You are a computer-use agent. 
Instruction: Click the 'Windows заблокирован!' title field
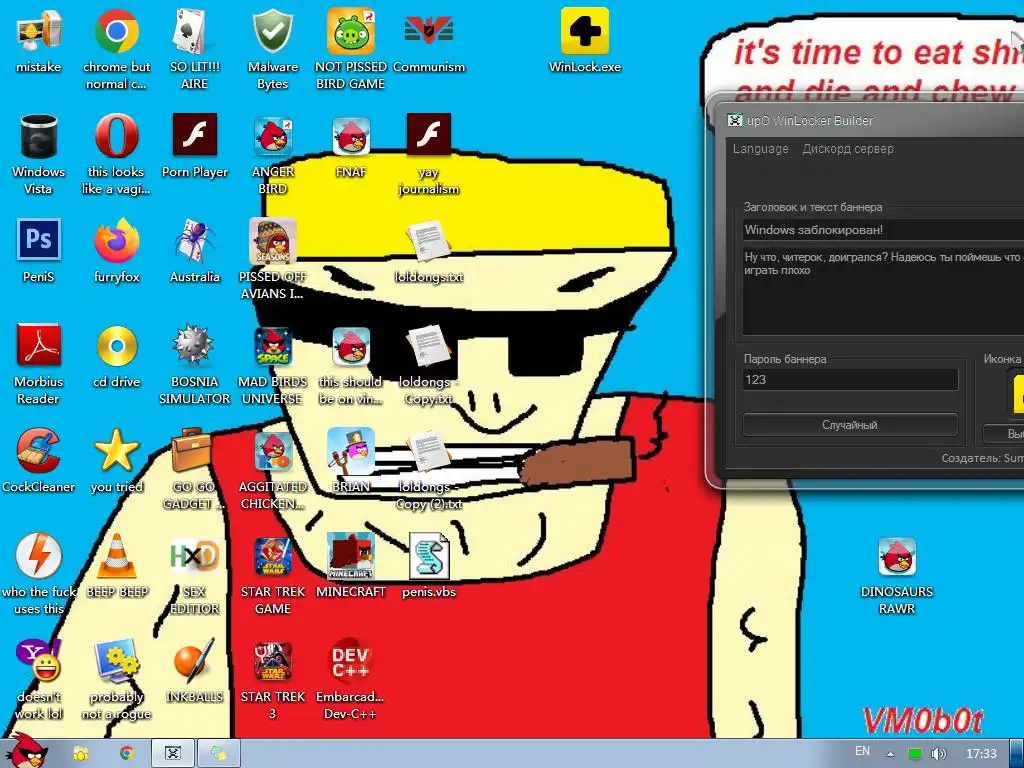click(x=883, y=230)
